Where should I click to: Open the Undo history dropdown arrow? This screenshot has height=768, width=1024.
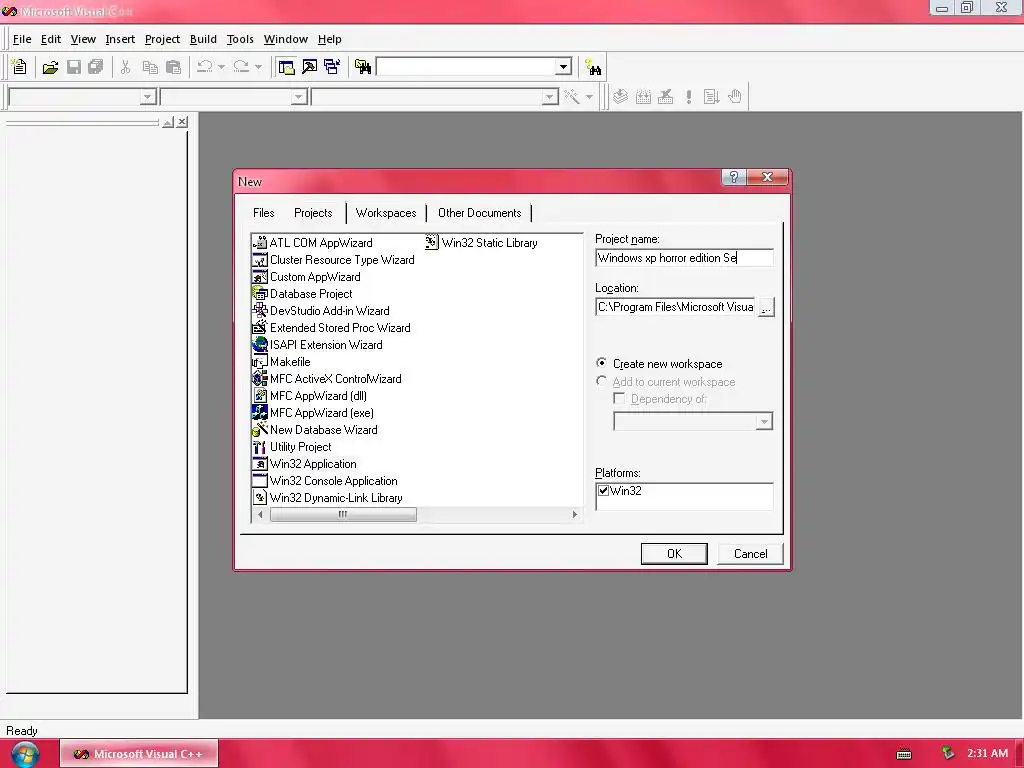pyautogui.click(x=221, y=67)
